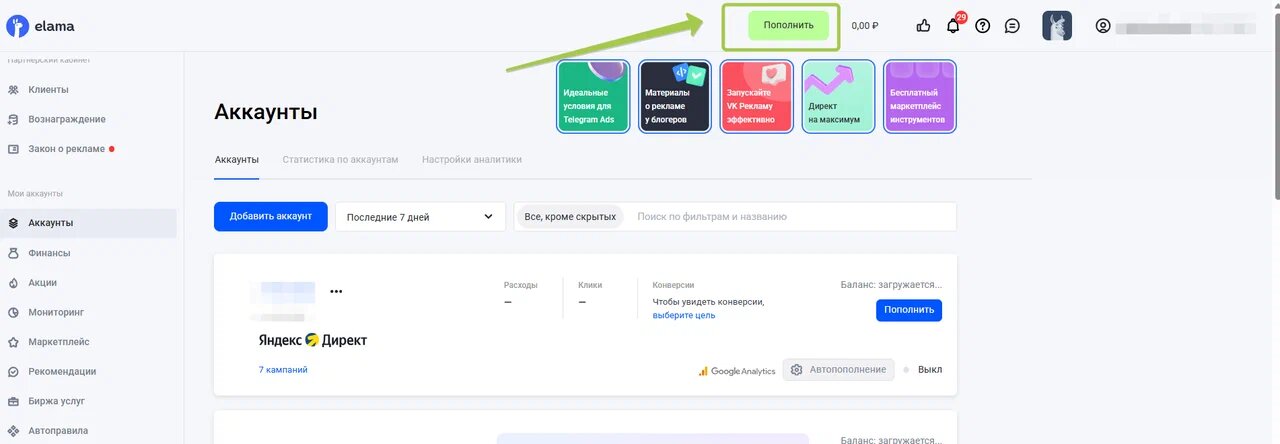Open notifications bell icon
The height and width of the screenshot is (444, 1280).
(953, 26)
